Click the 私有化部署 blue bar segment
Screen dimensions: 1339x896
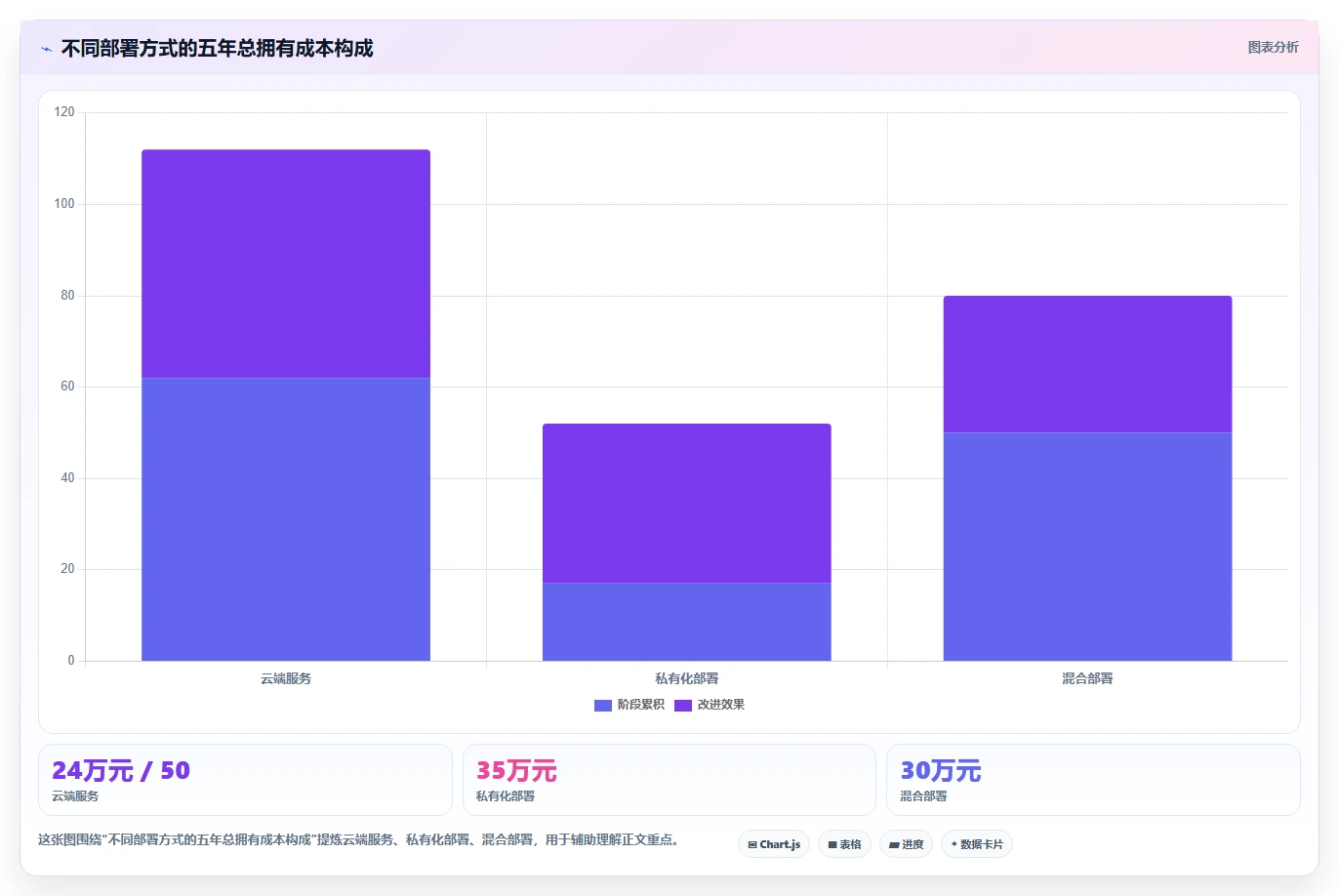point(687,622)
